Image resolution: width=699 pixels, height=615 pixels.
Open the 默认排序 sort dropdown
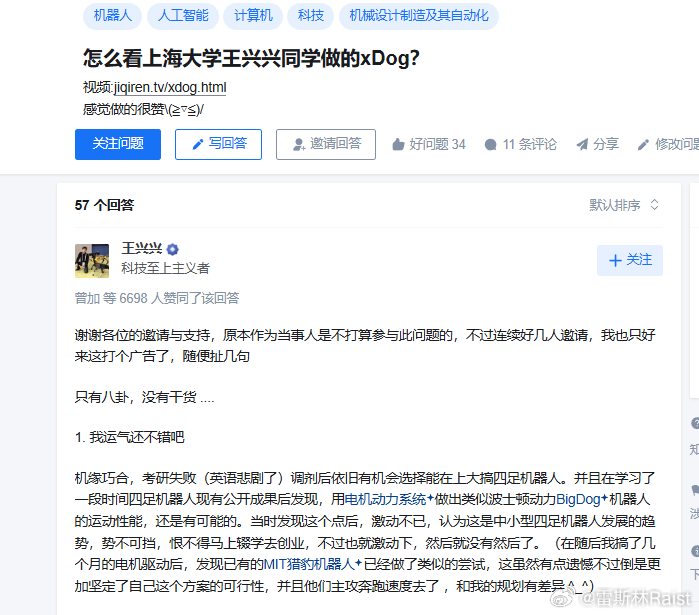pos(624,205)
